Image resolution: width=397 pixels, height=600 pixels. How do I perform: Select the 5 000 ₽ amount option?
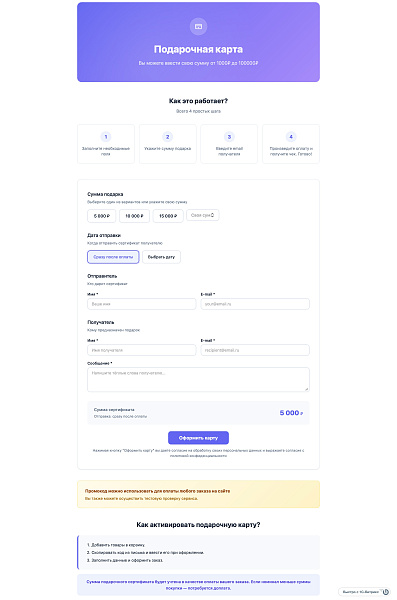[x=101, y=216]
